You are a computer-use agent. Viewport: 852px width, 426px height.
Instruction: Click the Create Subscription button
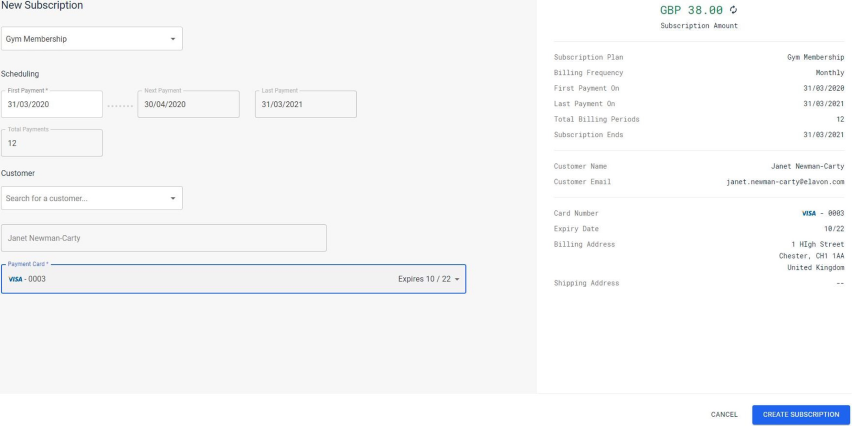click(x=800, y=414)
